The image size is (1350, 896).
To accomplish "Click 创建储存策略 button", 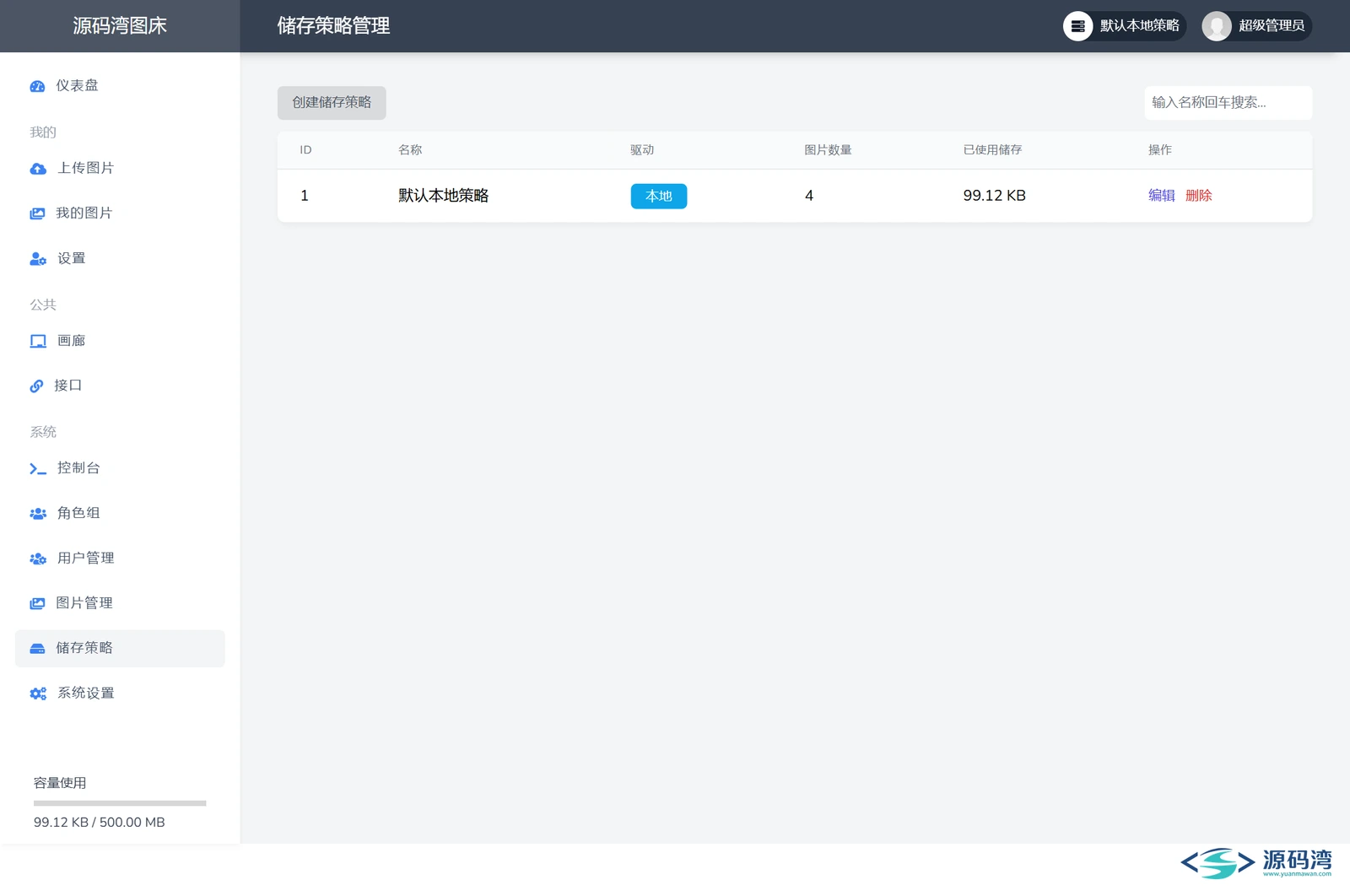I will pyautogui.click(x=332, y=103).
